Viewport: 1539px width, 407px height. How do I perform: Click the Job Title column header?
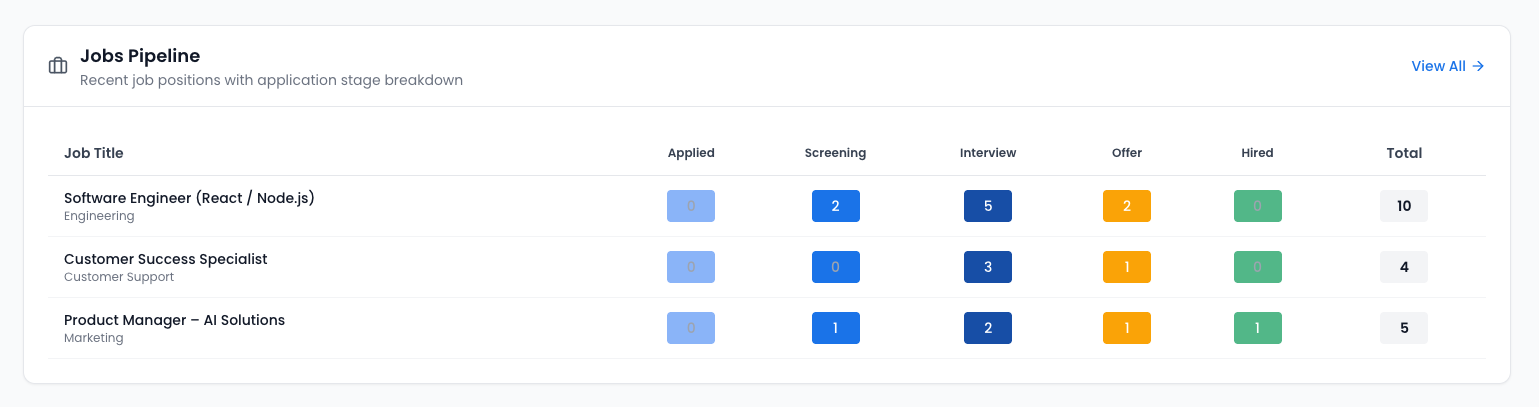tap(94, 153)
